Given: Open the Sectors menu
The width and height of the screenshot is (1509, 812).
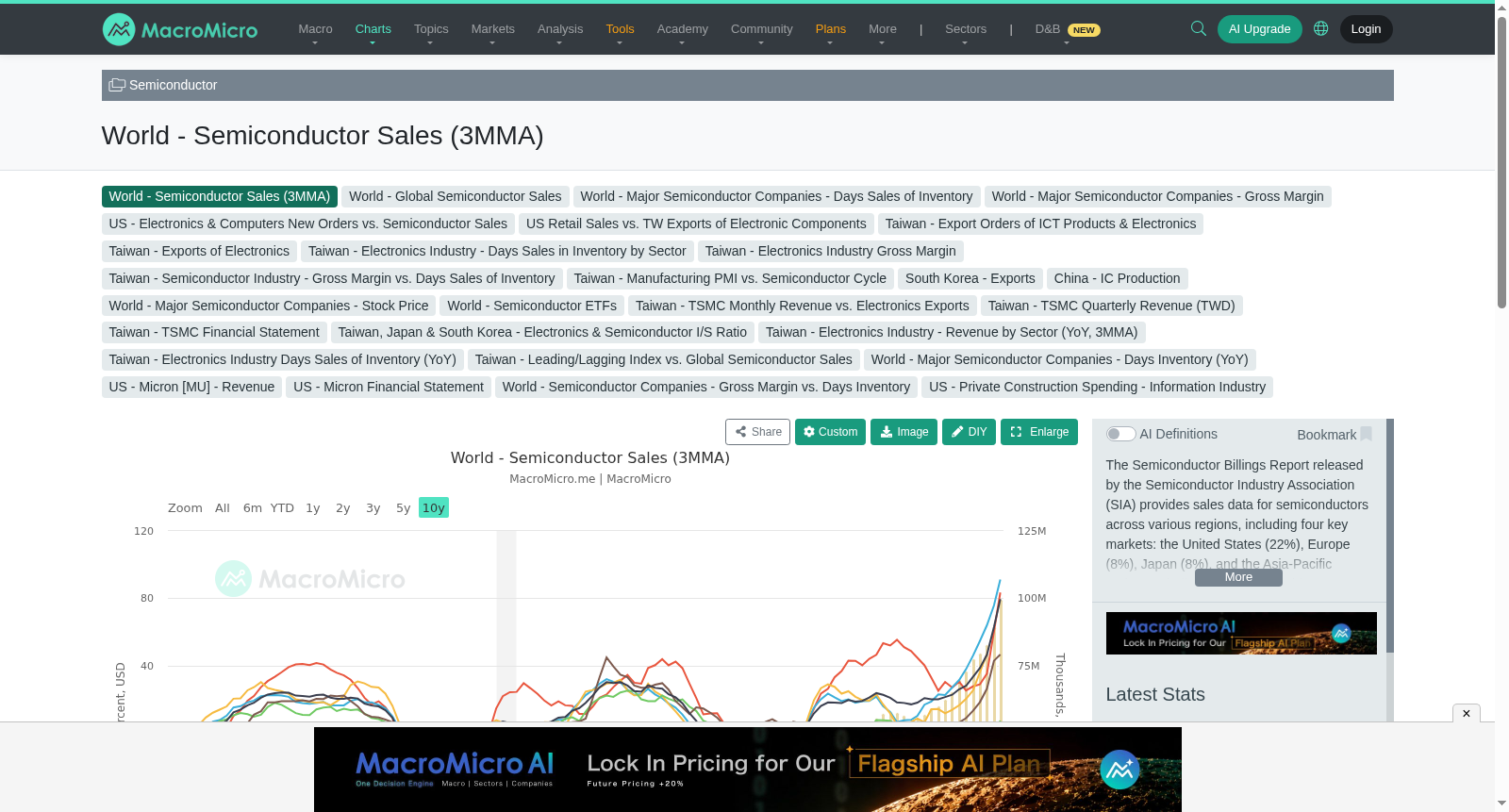Looking at the screenshot, I should pyautogui.click(x=966, y=29).
